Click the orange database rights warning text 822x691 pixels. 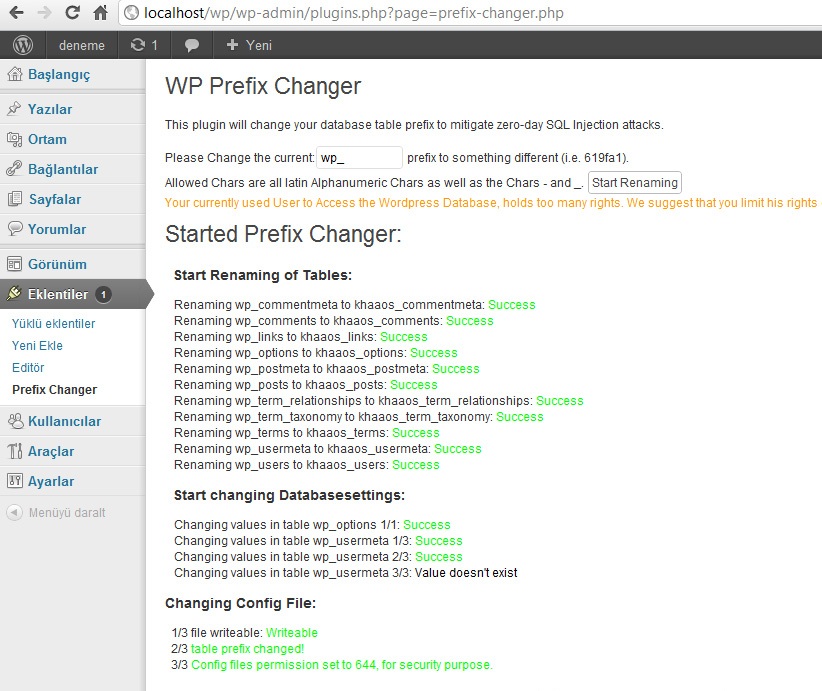click(x=492, y=203)
